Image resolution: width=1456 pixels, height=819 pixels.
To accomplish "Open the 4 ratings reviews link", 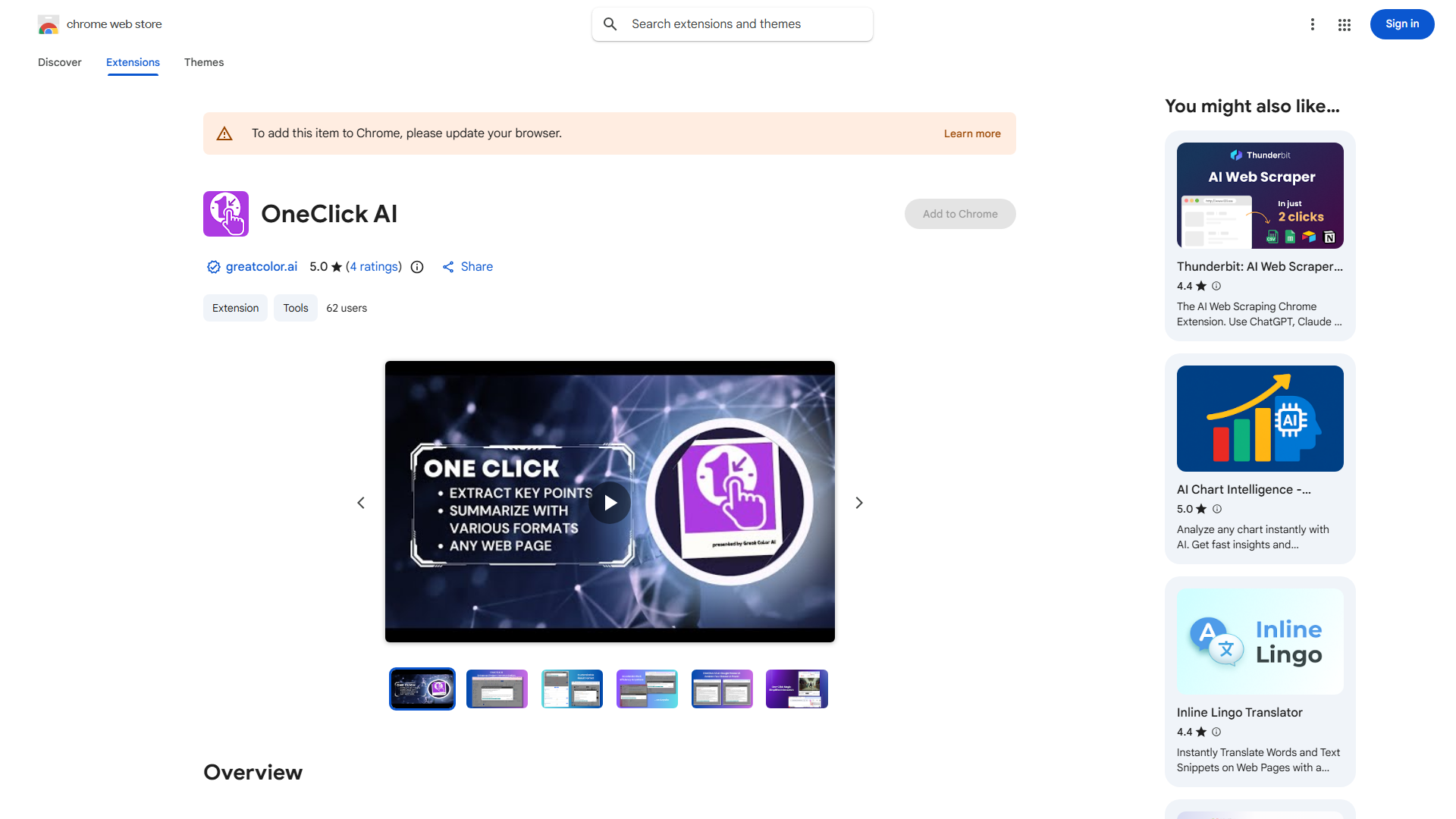I will 374,266.
